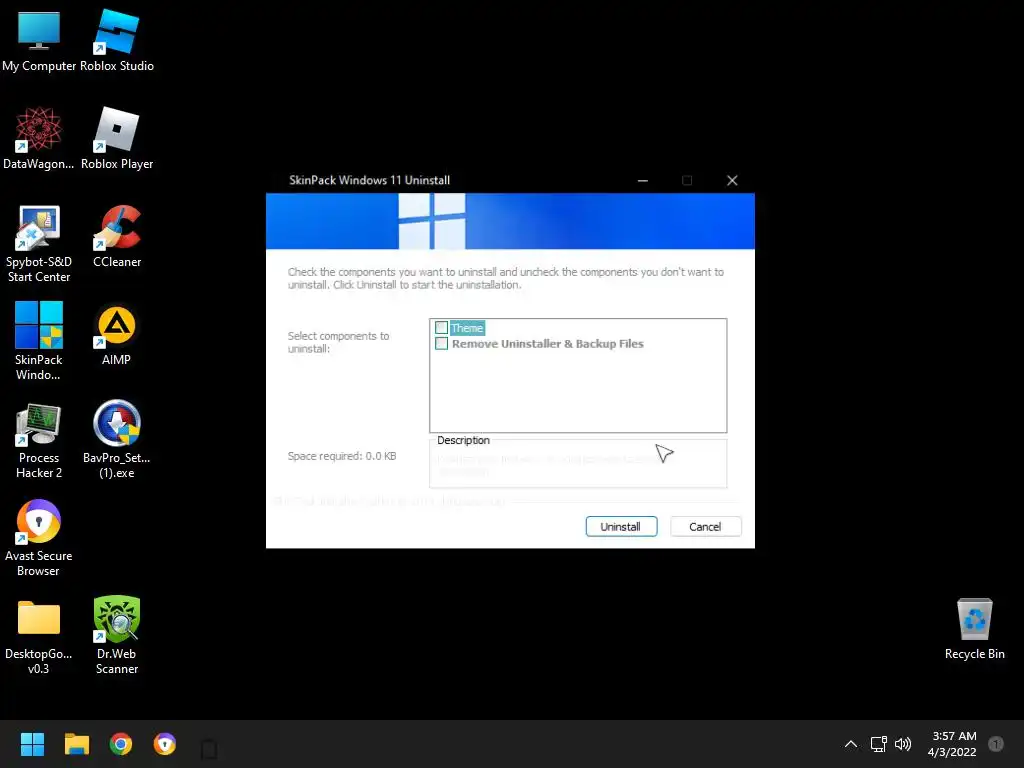
Task: Check Remove Uninstaller & Backup Files
Action: (441, 344)
